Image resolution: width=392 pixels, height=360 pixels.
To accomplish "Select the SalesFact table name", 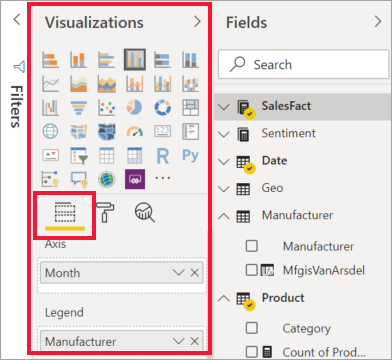I will (x=286, y=106).
